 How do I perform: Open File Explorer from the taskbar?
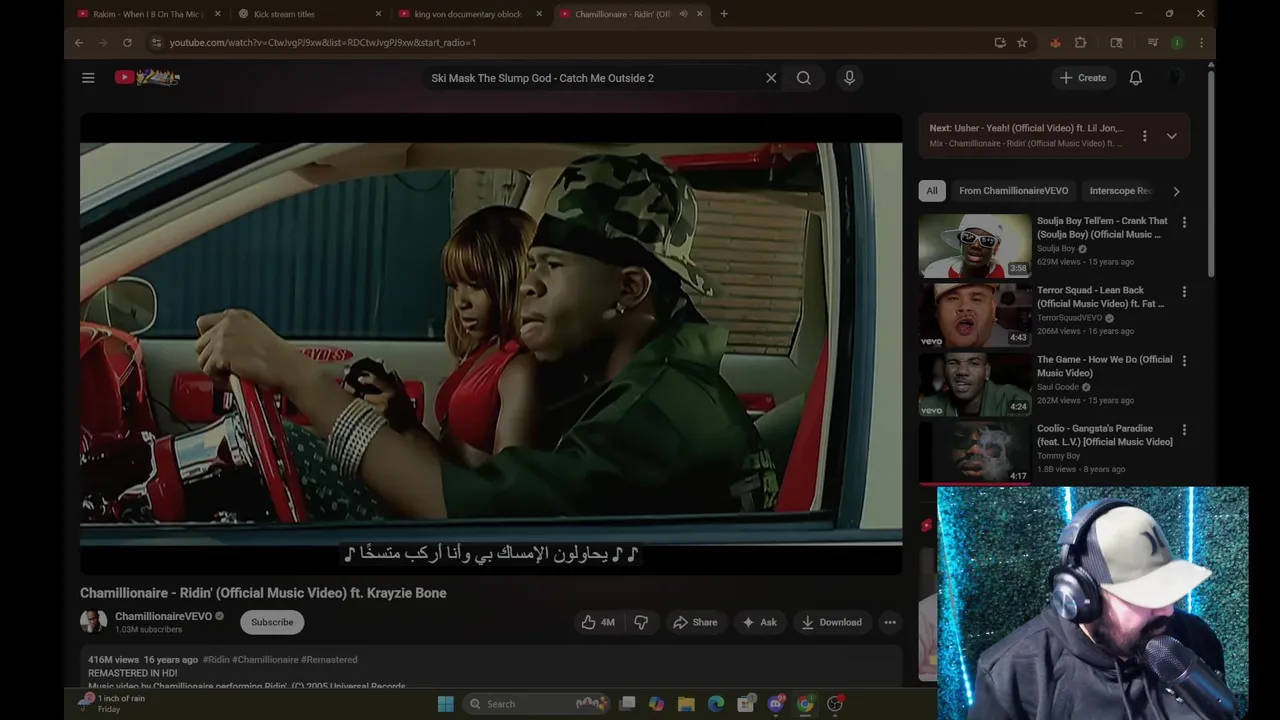[686, 704]
